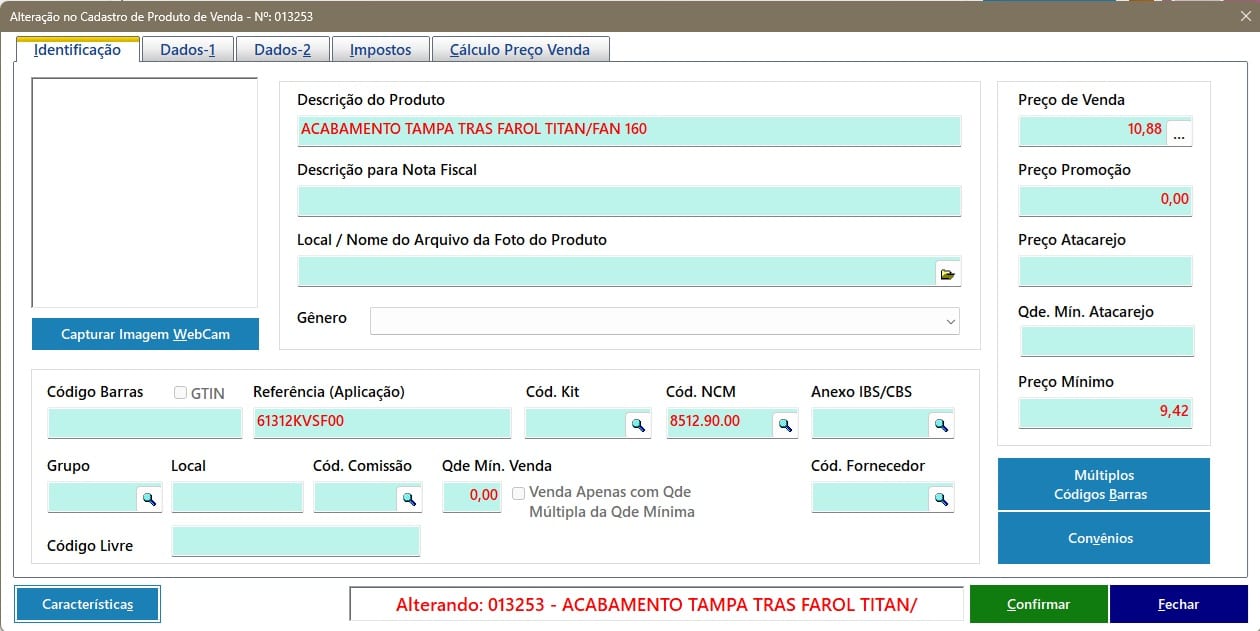The image size is (1260, 631).
Task: Click the Preço de Venda value field
Action: tap(1092, 130)
